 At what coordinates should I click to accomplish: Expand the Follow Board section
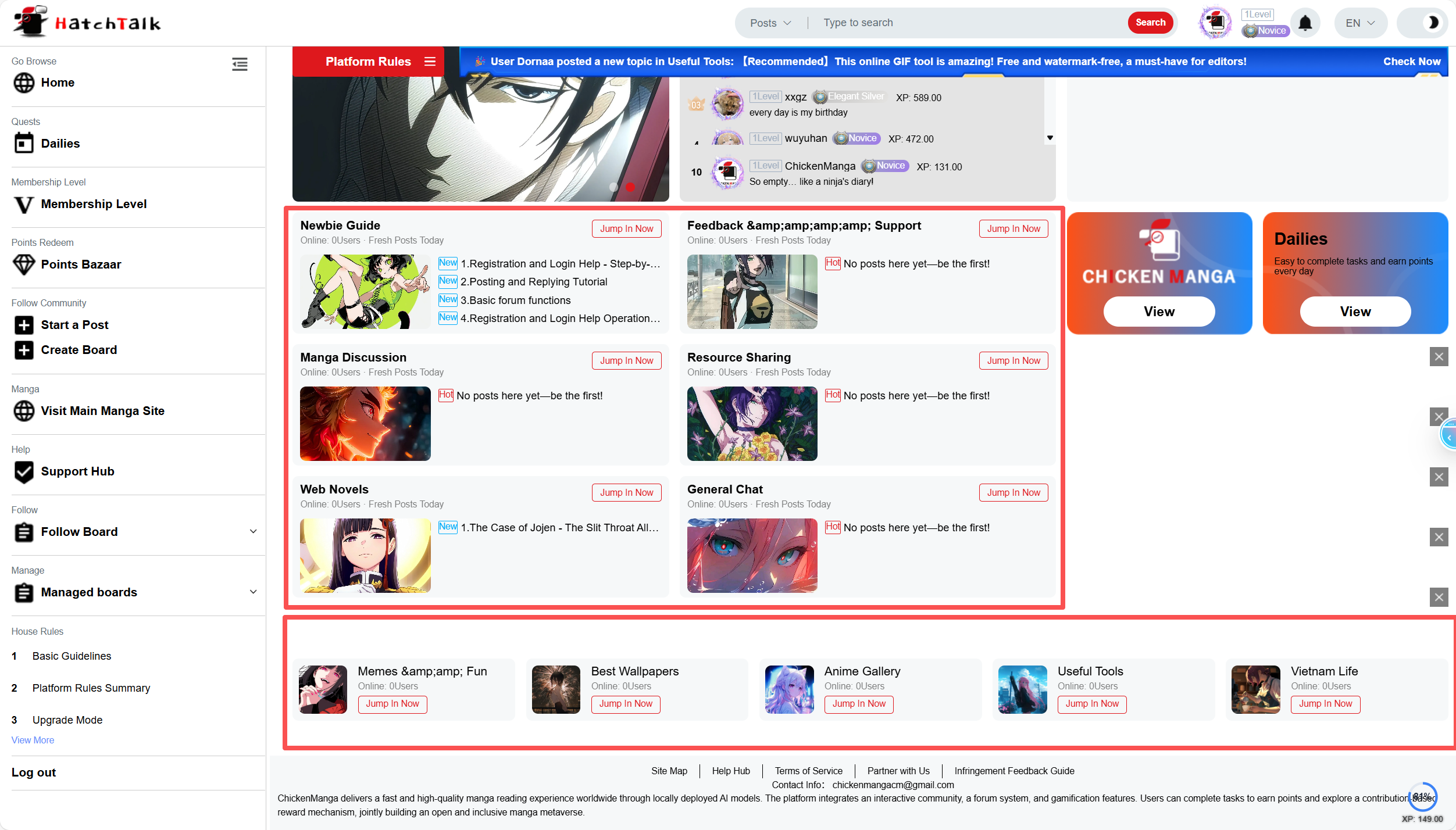(x=253, y=532)
